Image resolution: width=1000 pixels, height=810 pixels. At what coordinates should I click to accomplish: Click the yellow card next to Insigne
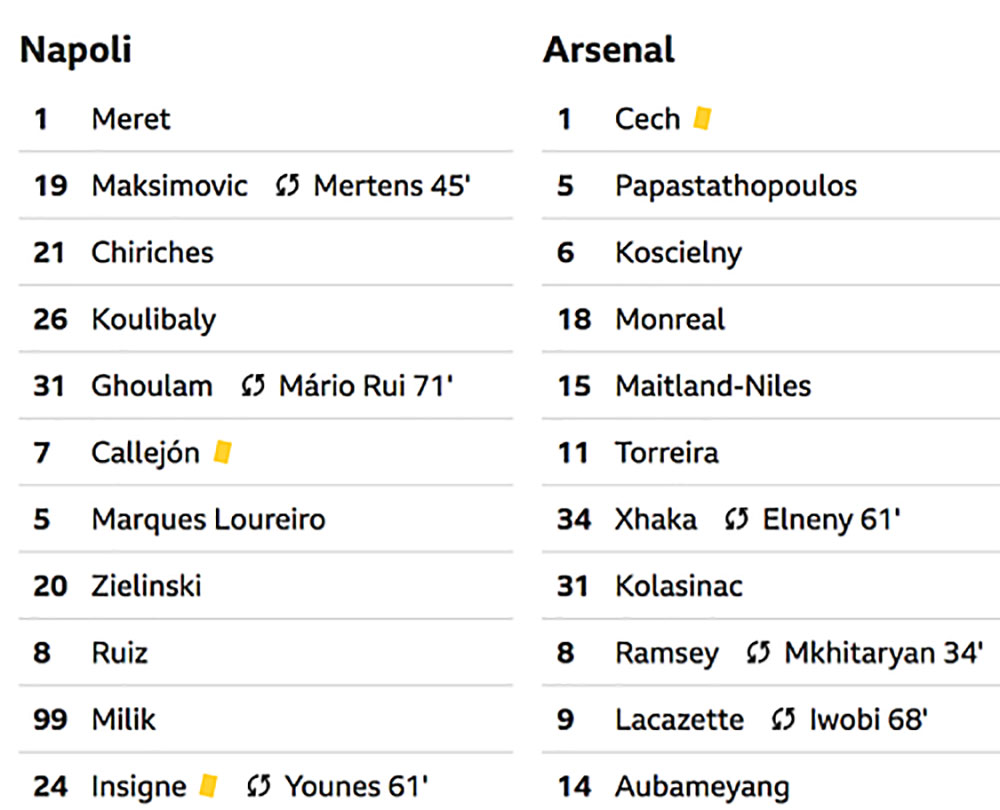click(208, 785)
